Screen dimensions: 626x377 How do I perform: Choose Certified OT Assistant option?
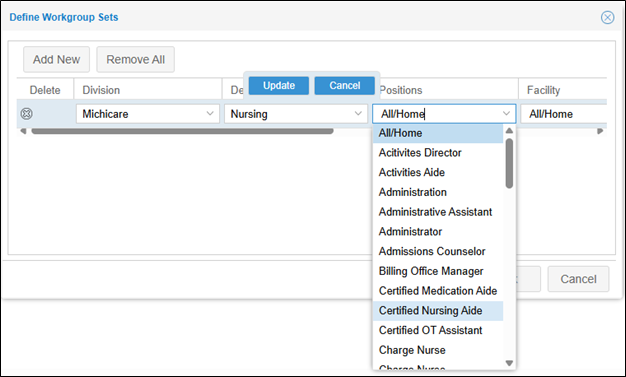pyautogui.click(x=438, y=330)
